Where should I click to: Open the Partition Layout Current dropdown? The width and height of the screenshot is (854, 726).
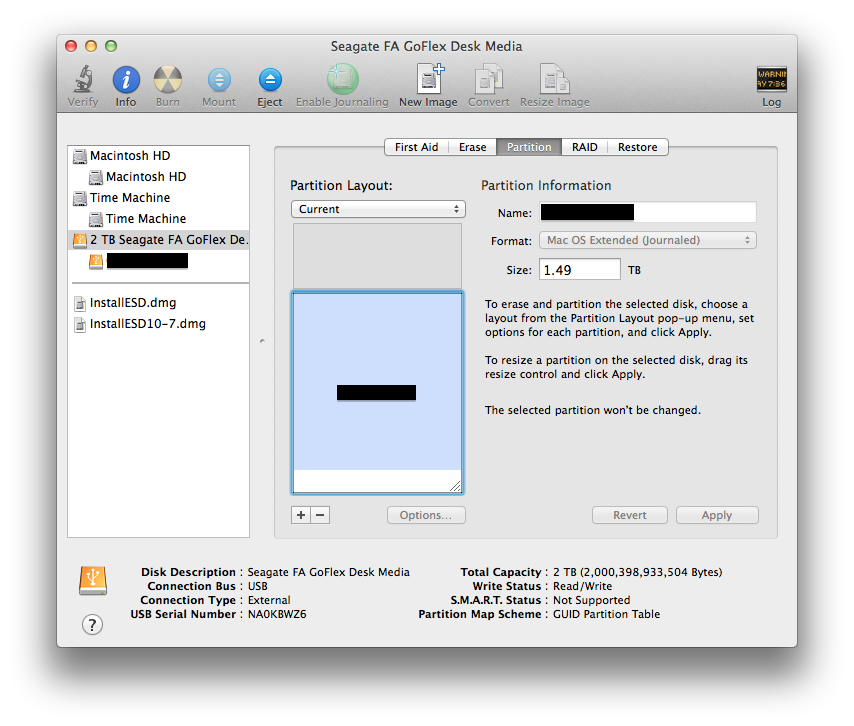[378, 209]
